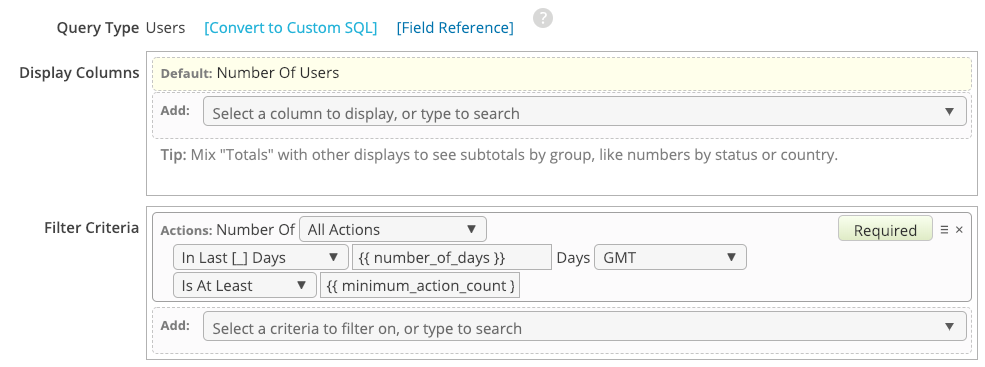Open the filter criteria selection dropdown
Viewport: 985px width, 367px height.
click(x=584, y=327)
